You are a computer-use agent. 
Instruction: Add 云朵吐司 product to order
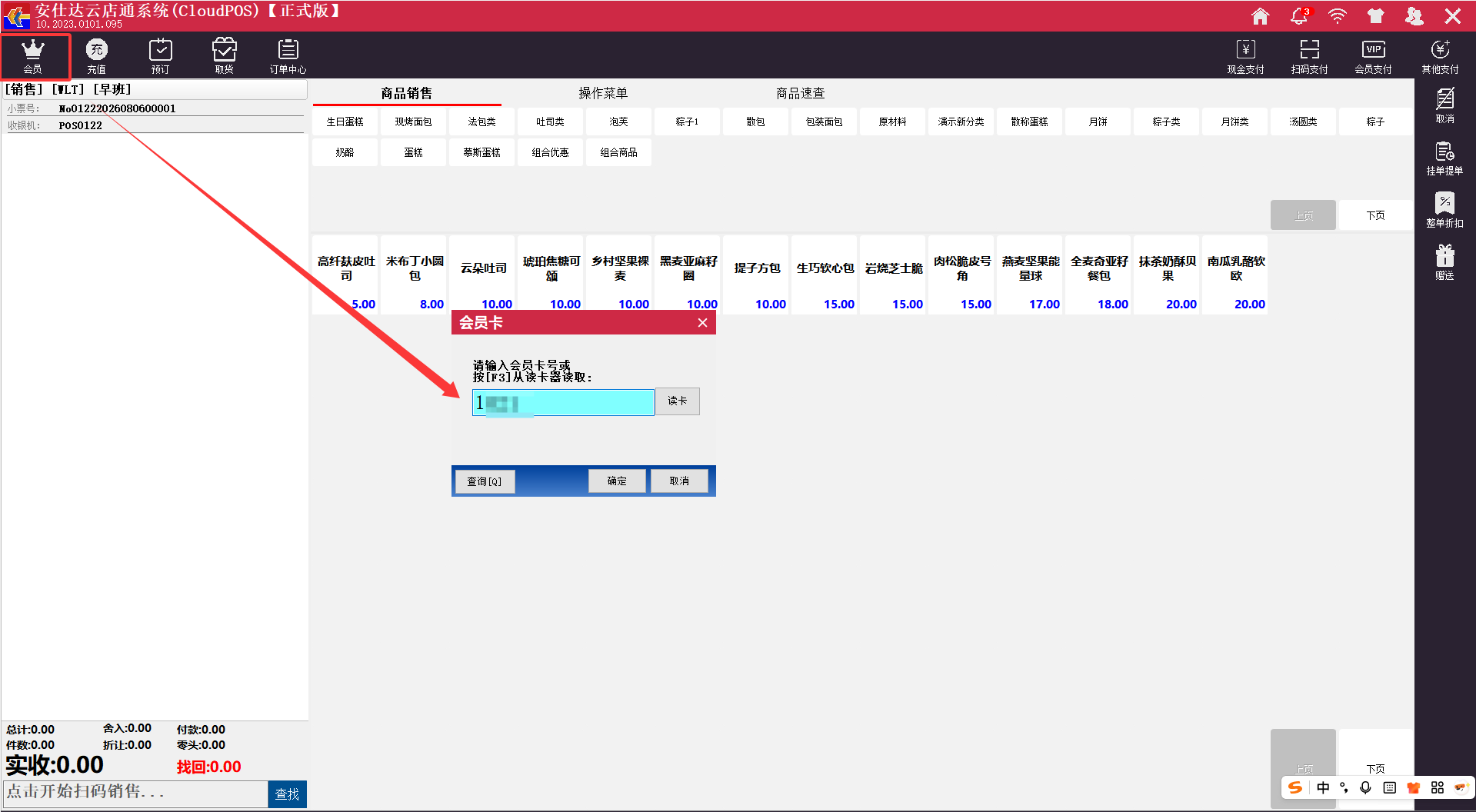(482, 275)
